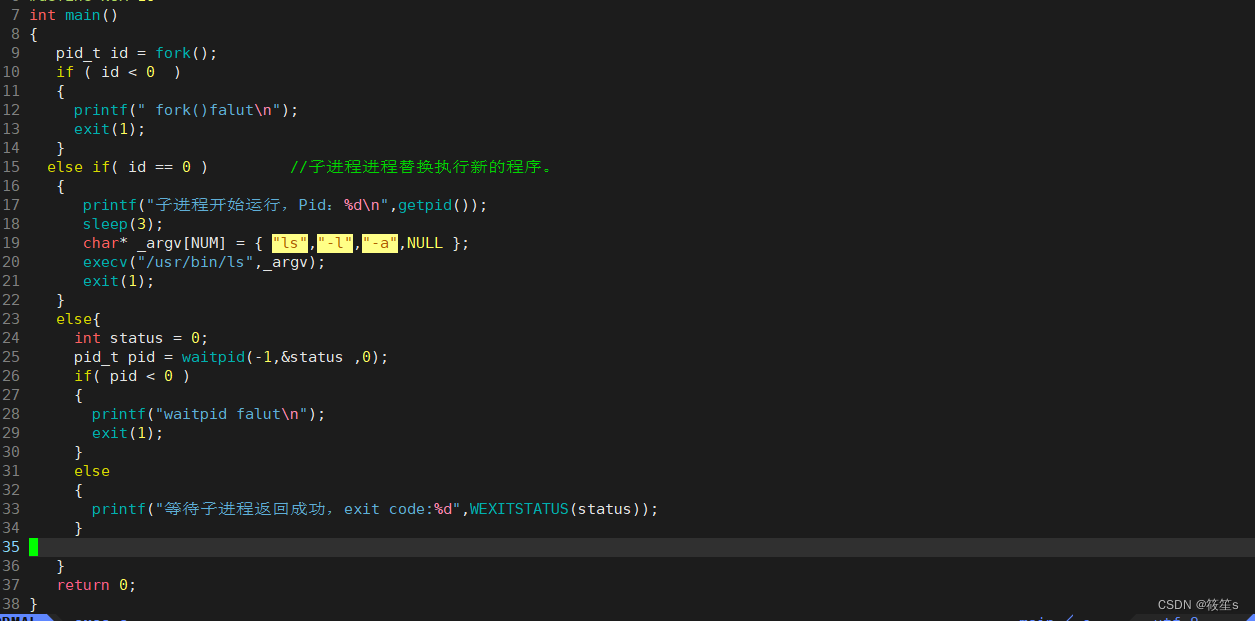Click 'pid_t pid' declaration on line 25
This screenshot has width=1255, height=621.
pos(114,357)
